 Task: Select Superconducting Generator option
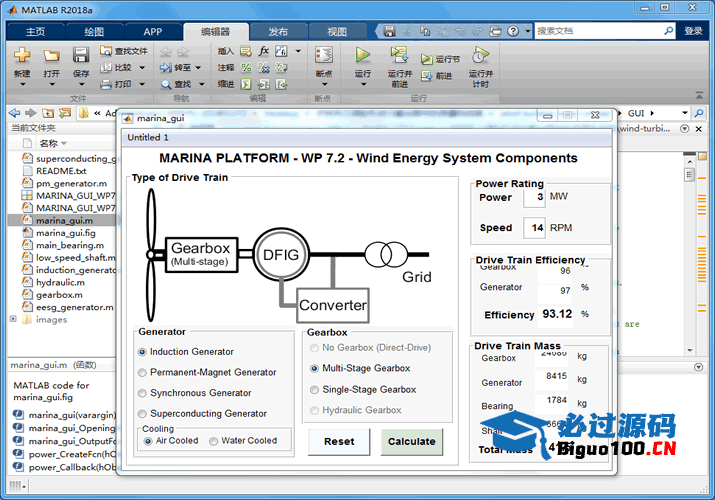tap(142, 413)
